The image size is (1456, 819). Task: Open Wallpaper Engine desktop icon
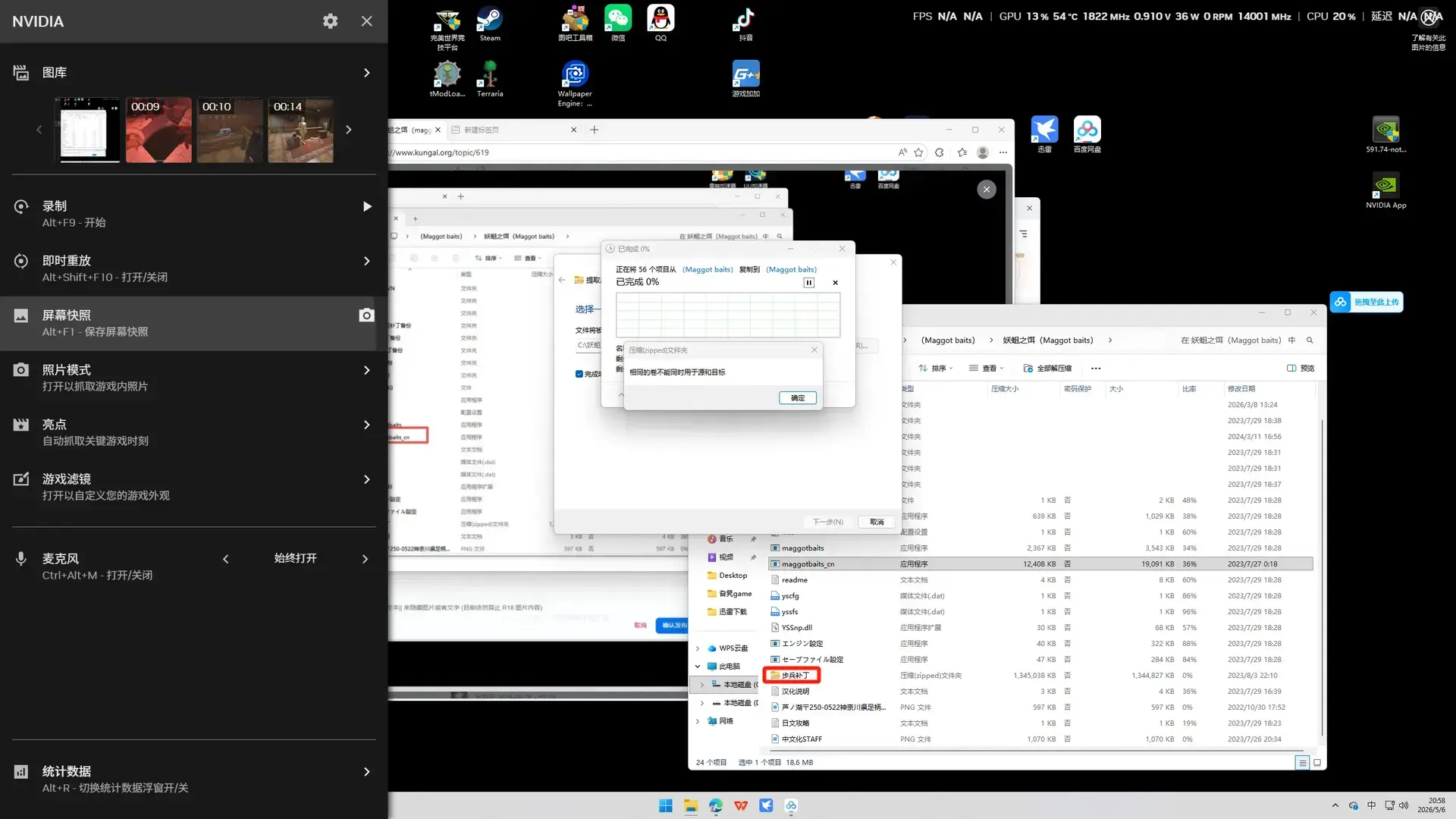pyautogui.click(x=575, y=83)
